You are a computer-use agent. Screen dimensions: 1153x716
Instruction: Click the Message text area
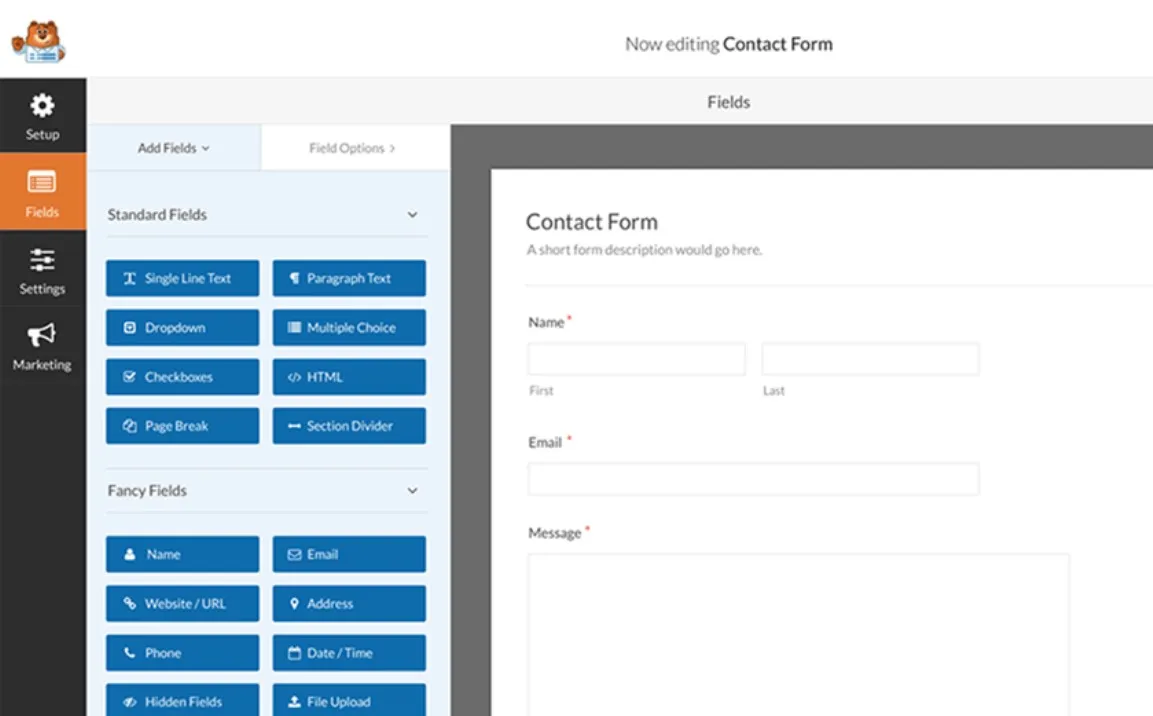coord(799,634)
